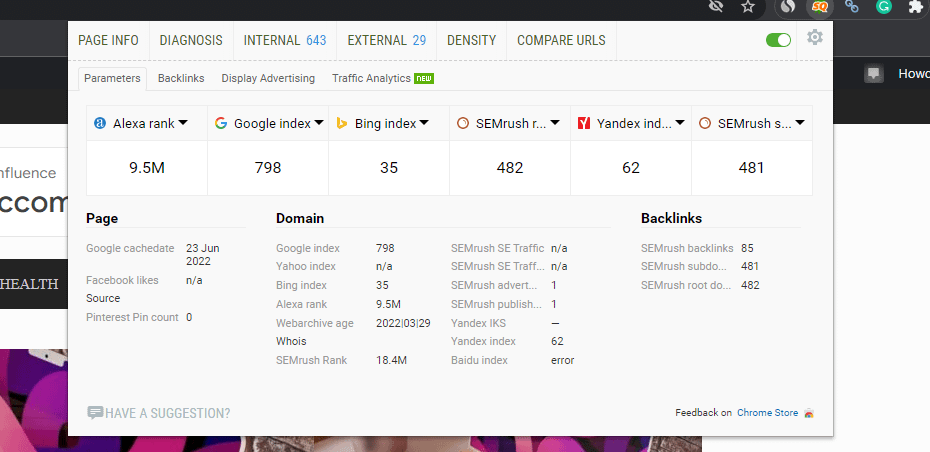The image size is (930, 452).
Task: Open the Bing index parameter dropdown
Action: 424,123
